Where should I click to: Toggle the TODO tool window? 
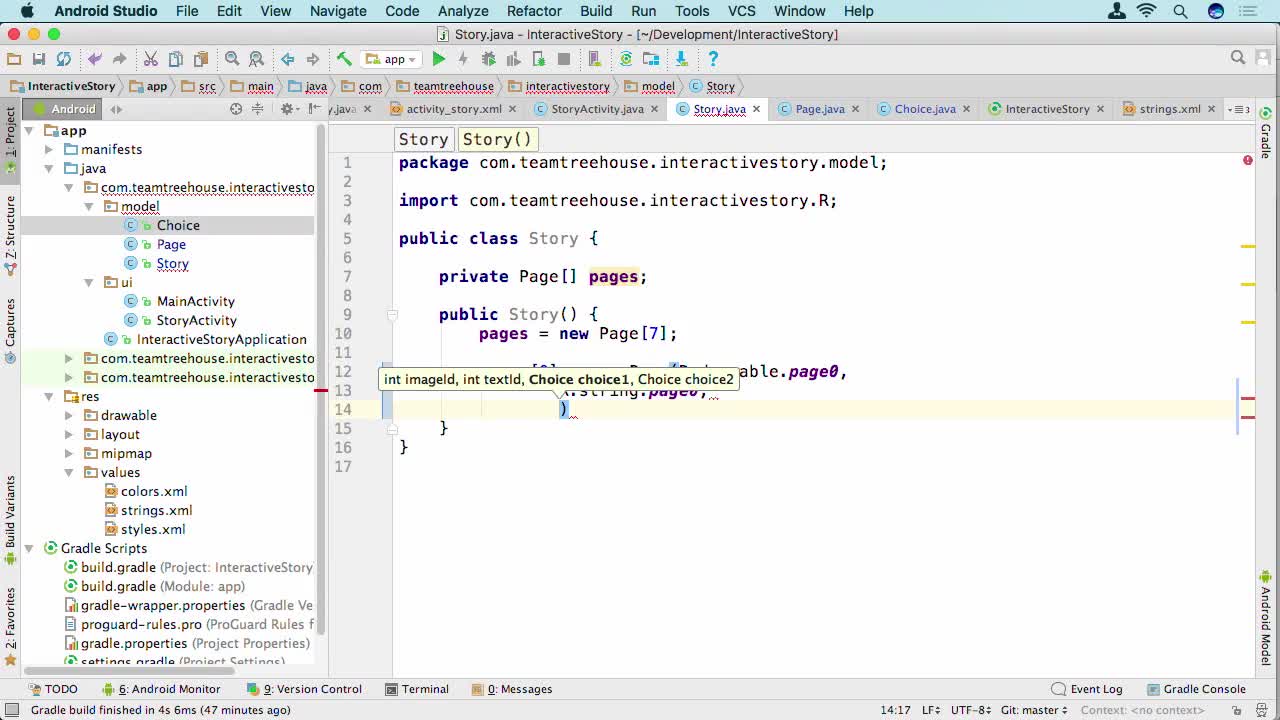(53, 689)
